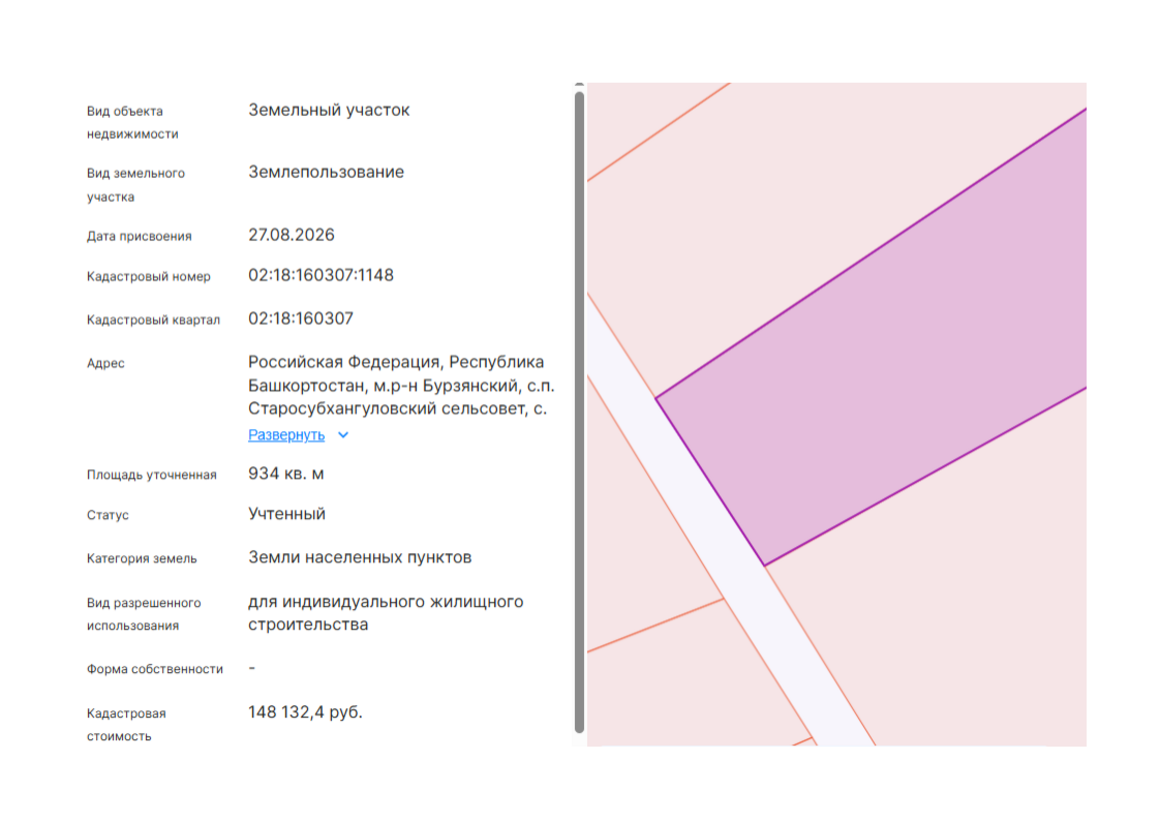Select cadastral quarter value 02:18:160307
Image resolution: width=1160 pixels, height=820 pixels.
click(x=301, y=319)
